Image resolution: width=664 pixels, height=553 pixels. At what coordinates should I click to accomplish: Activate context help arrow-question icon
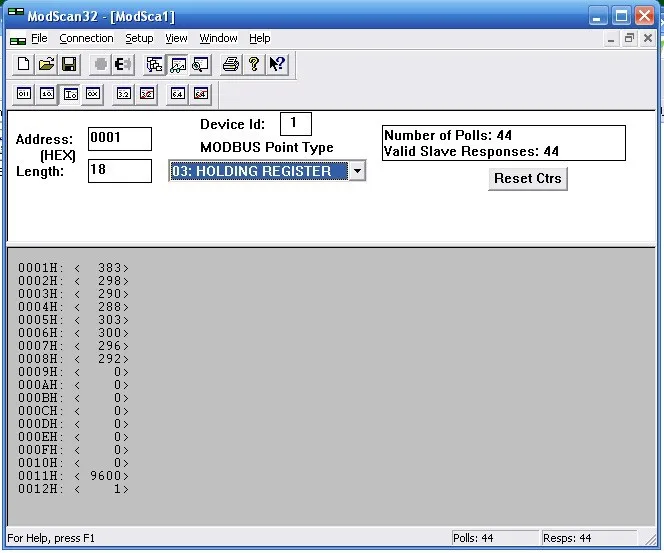pyautogui.click(x=277, y=64)
